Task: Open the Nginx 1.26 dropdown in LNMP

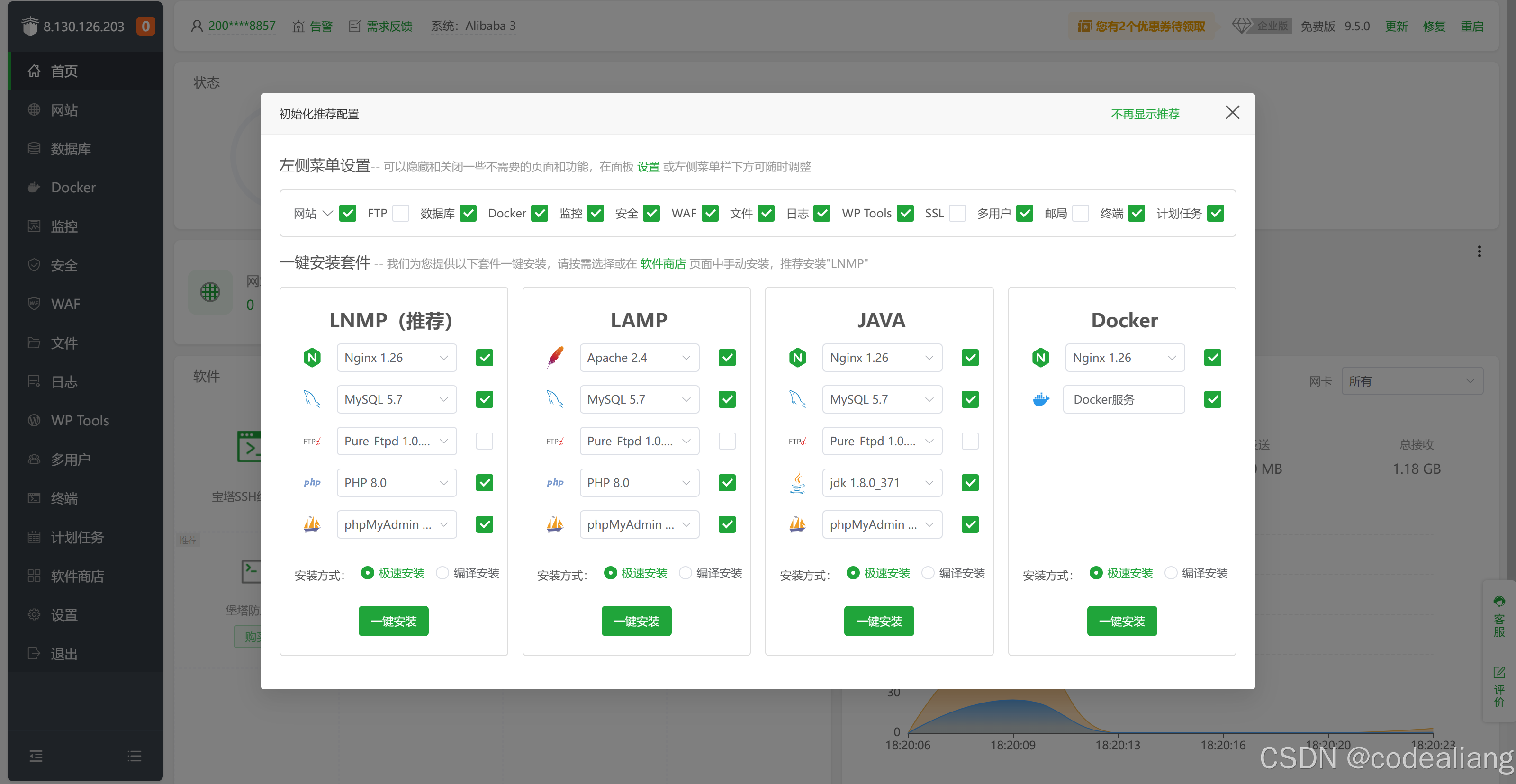Action: click(x=397, y=357)
